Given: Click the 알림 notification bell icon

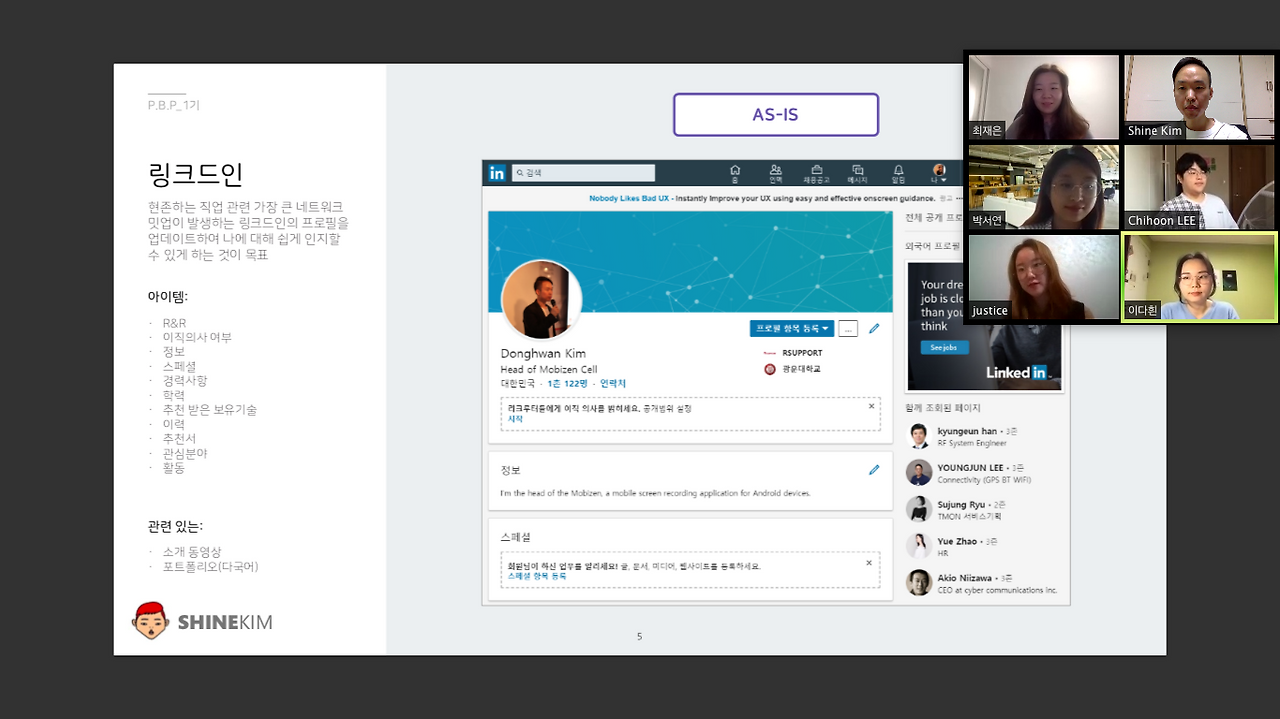Looking at the screenshot, I should [899, 173].
